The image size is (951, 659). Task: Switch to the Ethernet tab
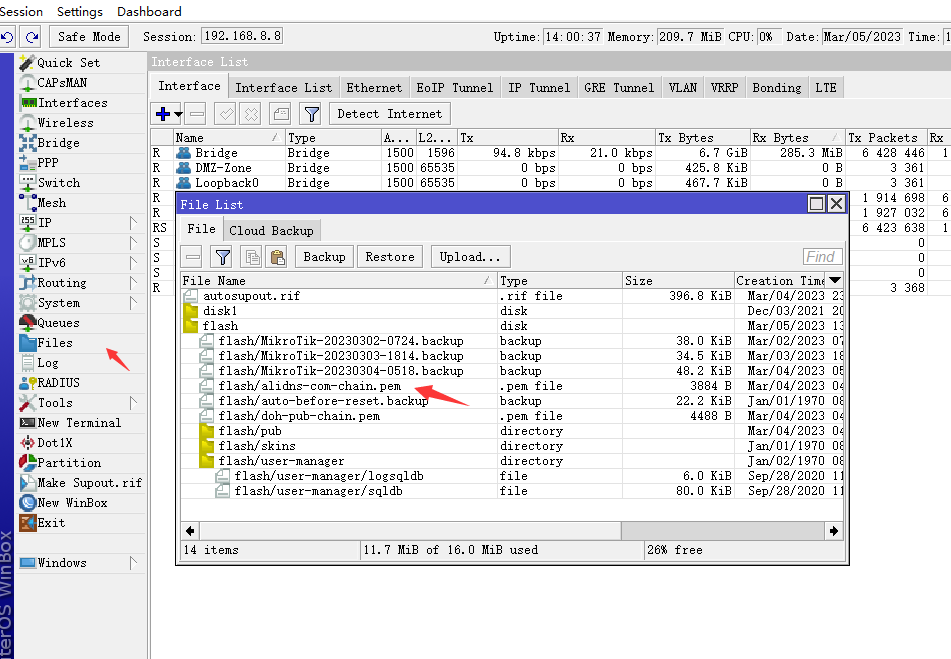[x=374, y=88]
